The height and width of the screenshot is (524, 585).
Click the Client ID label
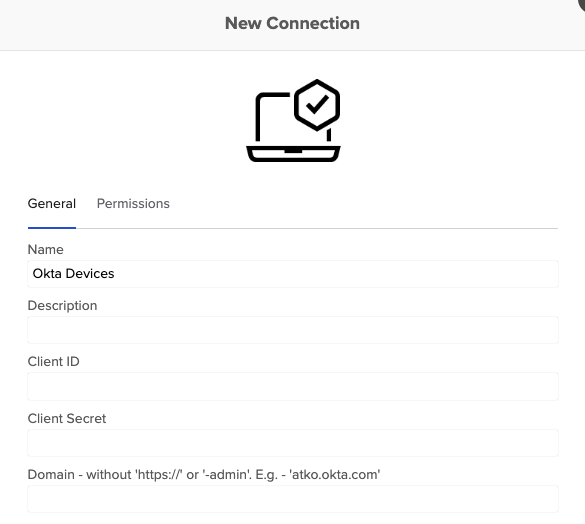tap(53, 362)
